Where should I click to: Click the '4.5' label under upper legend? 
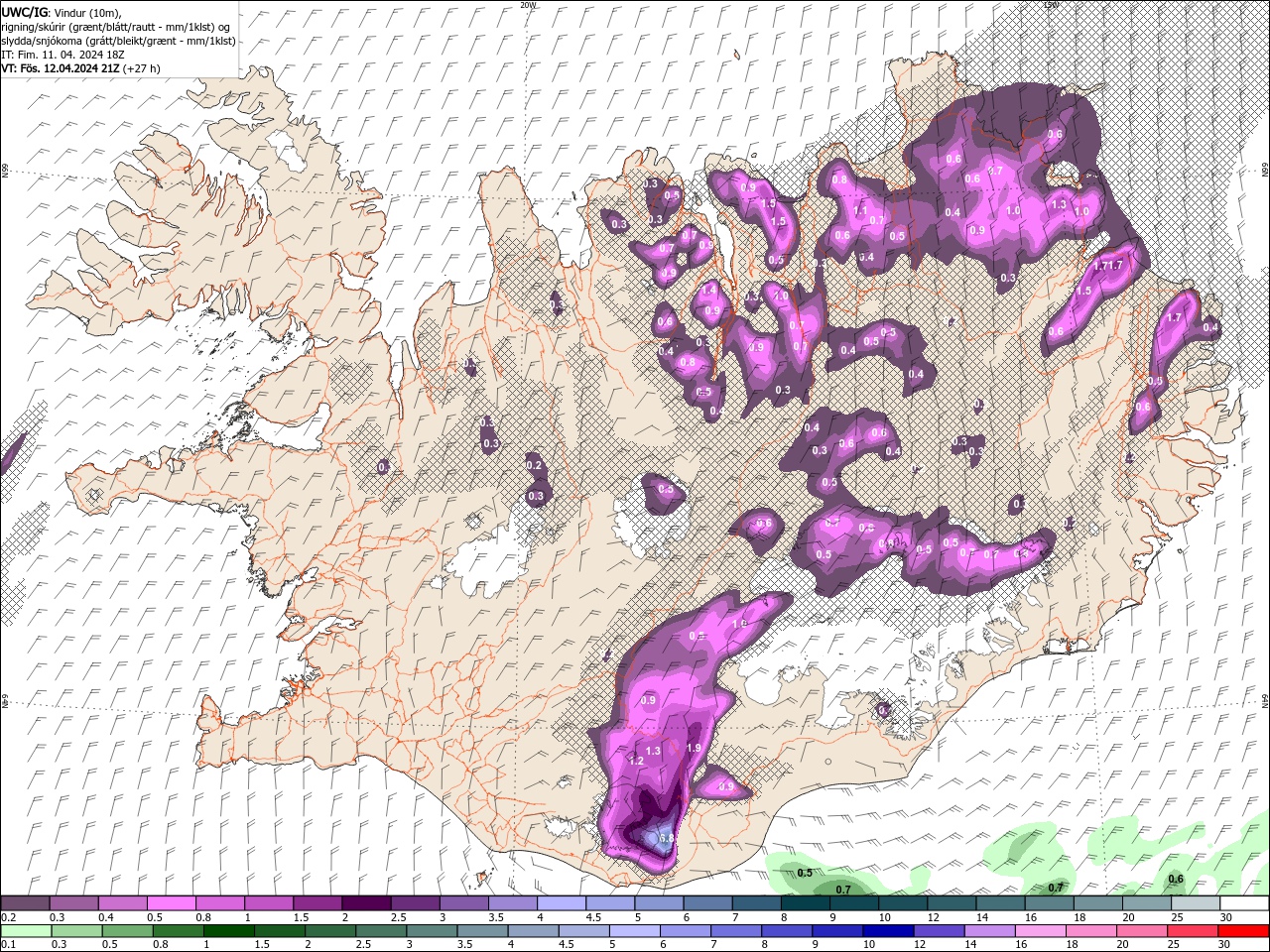tap(591, 917)
